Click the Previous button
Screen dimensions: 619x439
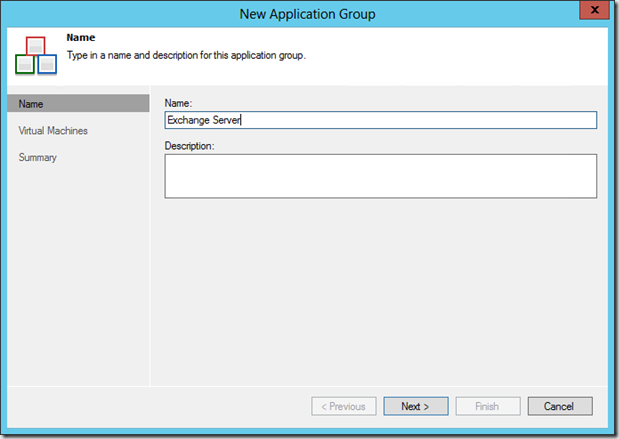pos(344,406)
